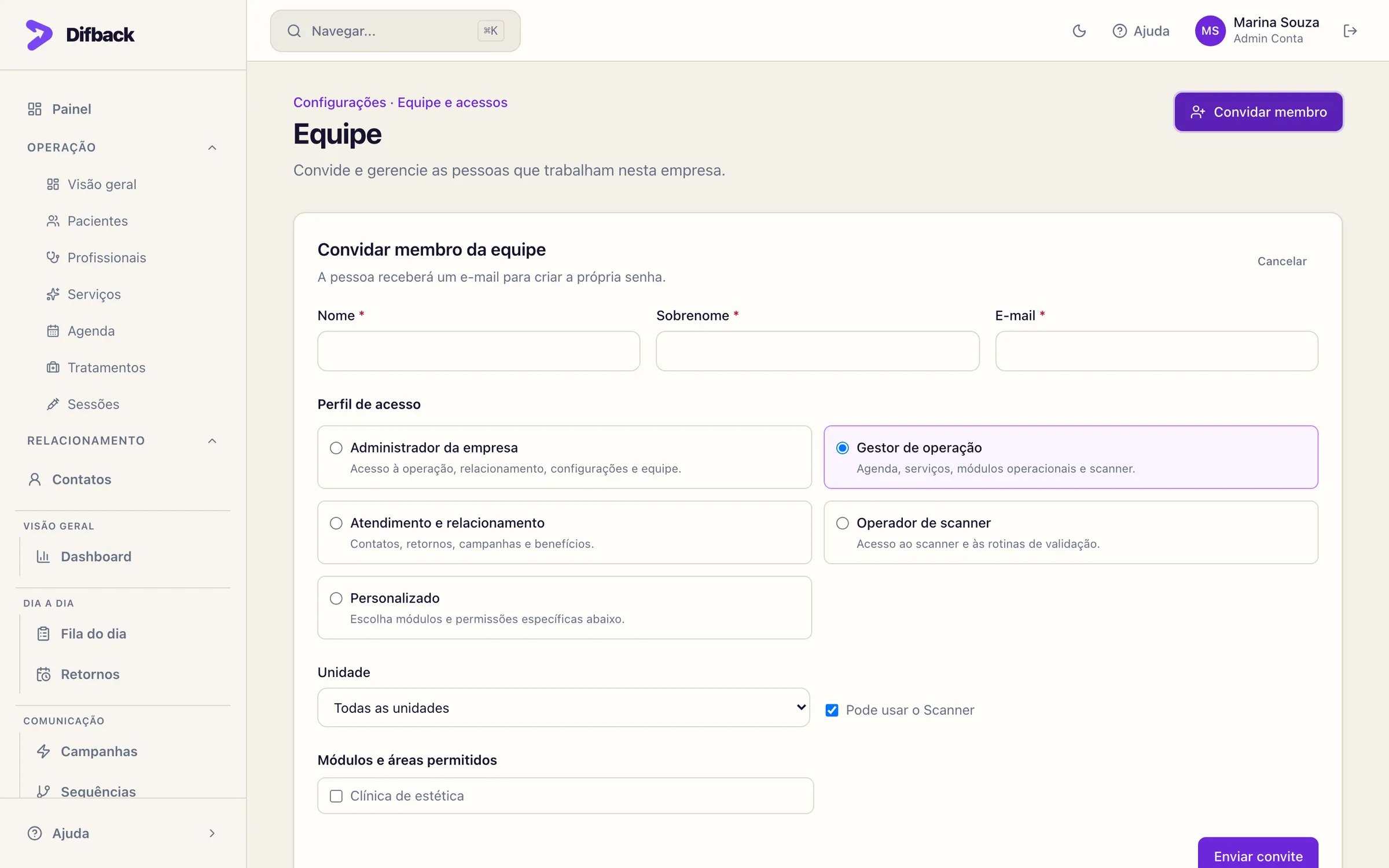Toggle dark mode with the moon icon
Viewport: 1389px width, 868px height.
[1079, 31]
